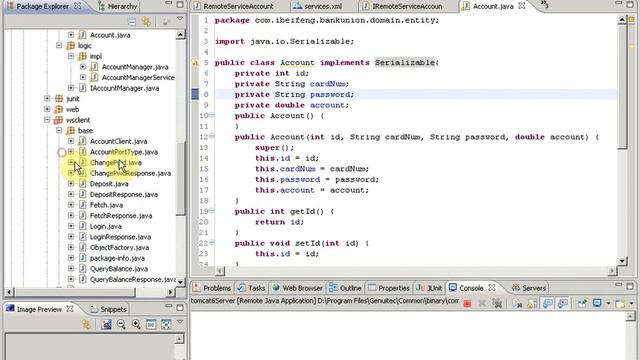
Task: Expand AccountManager.java in tree
Action: tap(83, 67)
